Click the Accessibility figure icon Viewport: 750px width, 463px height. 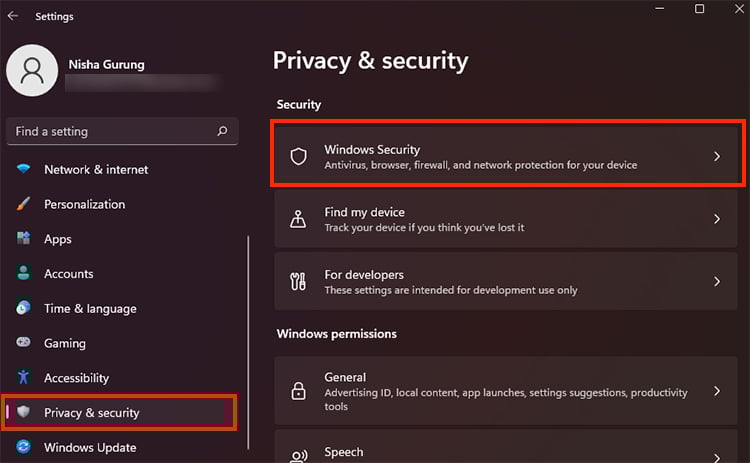tap(23, 378)
